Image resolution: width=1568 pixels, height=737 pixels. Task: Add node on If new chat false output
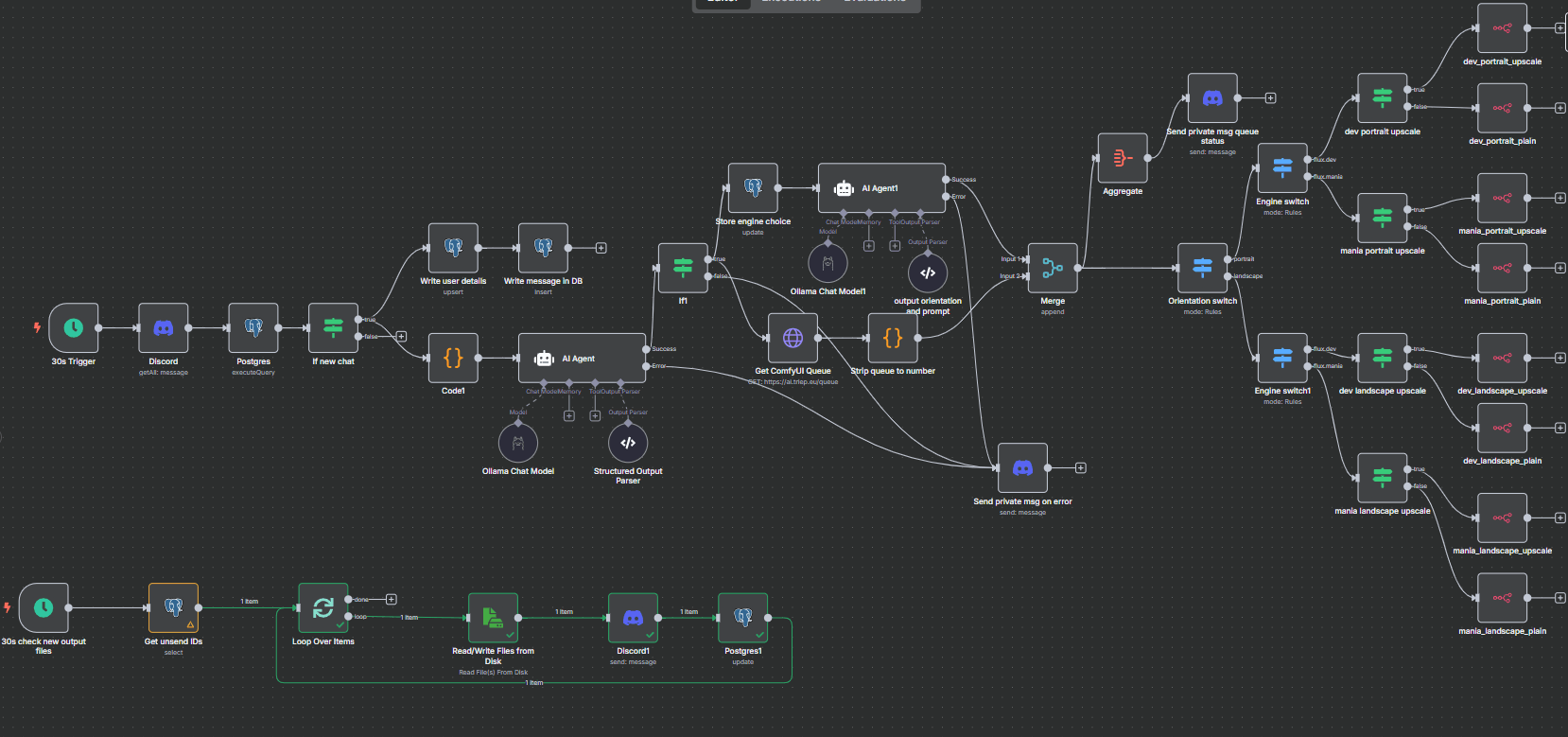coord(401,336)
